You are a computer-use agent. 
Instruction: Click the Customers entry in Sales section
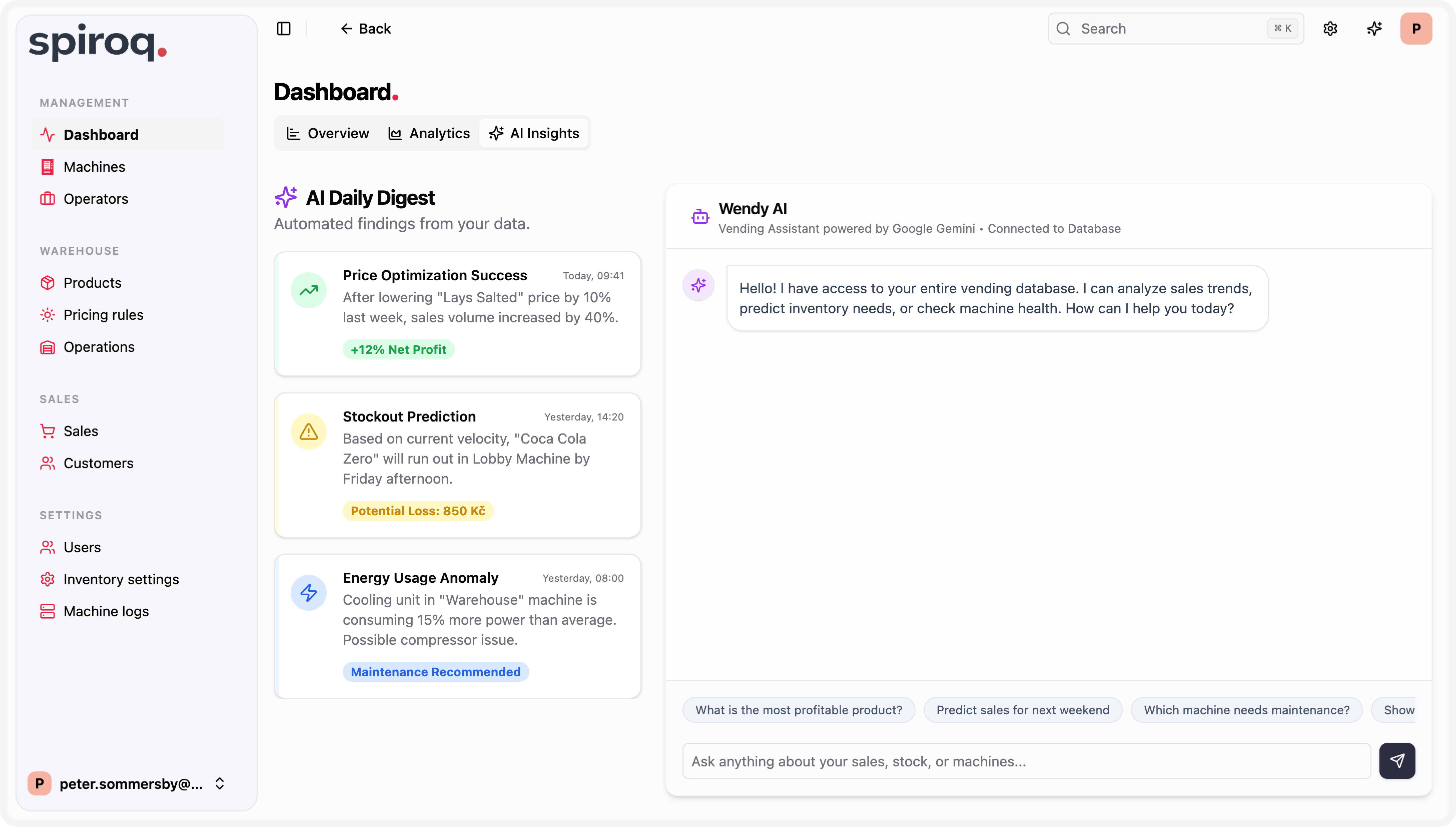click(98, 463)
